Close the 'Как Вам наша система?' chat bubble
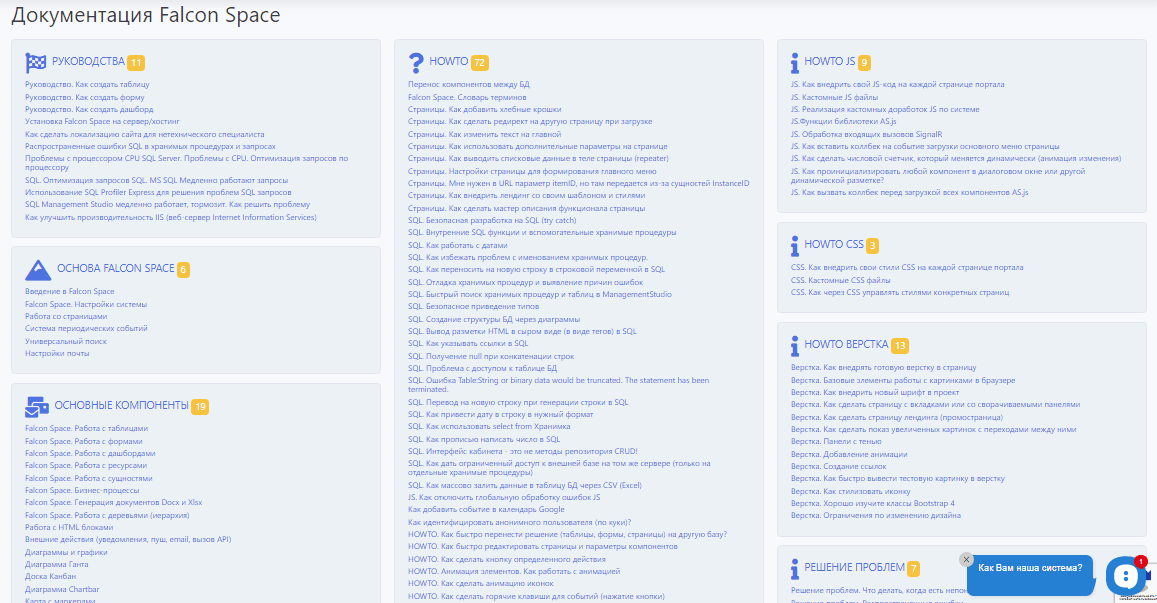 tap(966, 559)
